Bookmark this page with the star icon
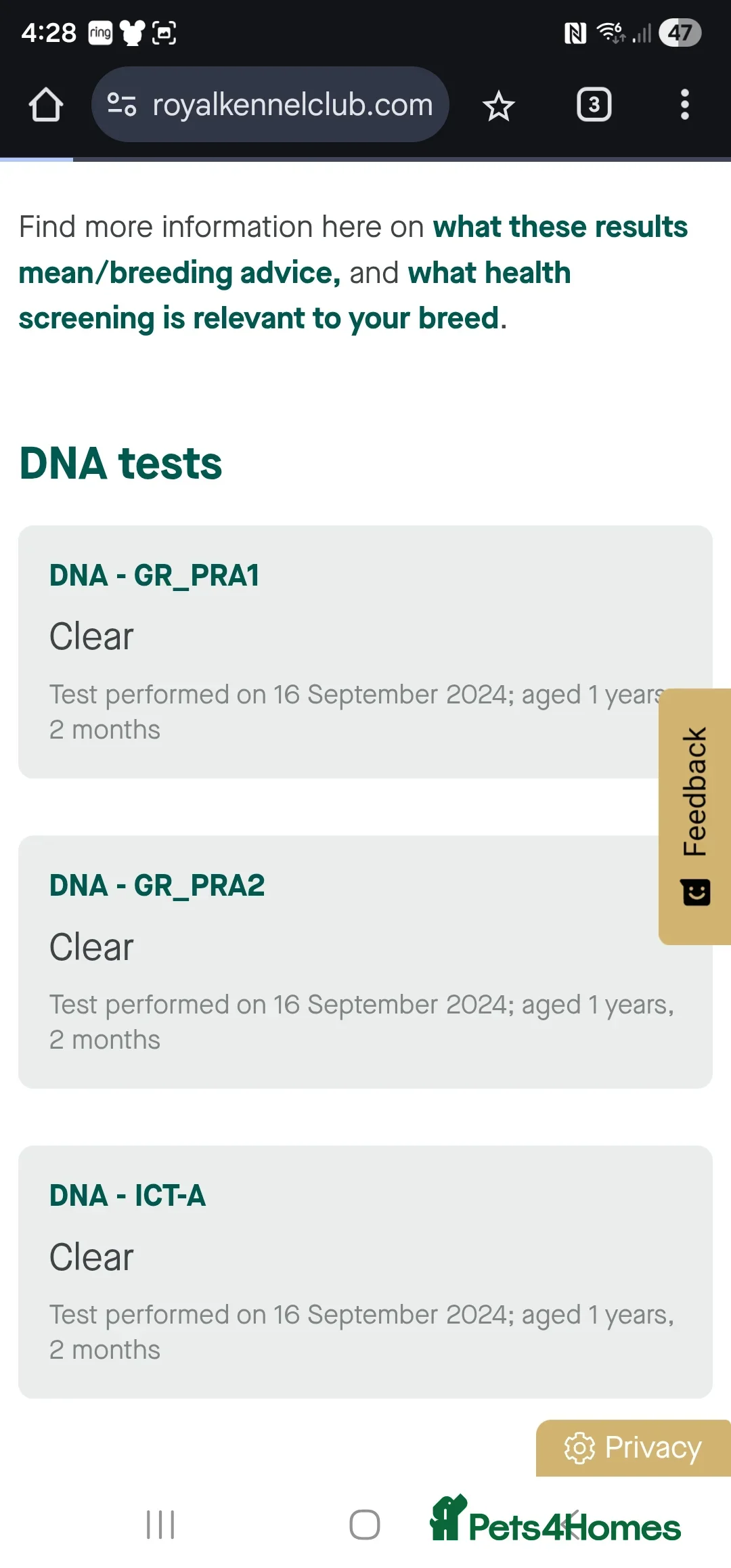 499,106
